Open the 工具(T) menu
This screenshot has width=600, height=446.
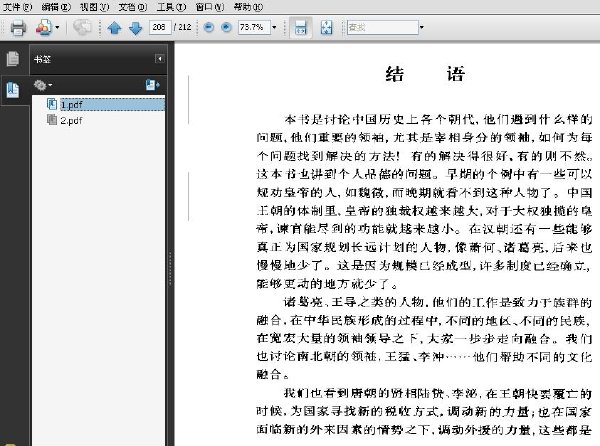(171, 7)
